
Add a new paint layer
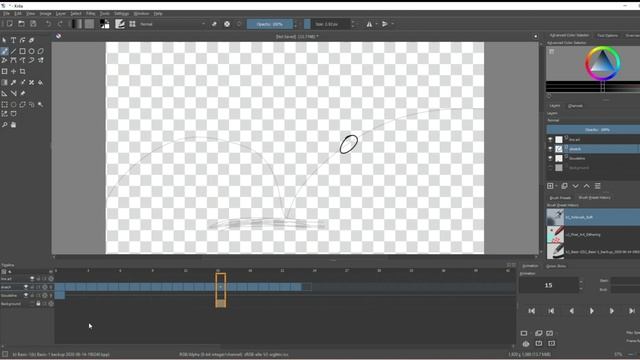[x=550, y=186]
